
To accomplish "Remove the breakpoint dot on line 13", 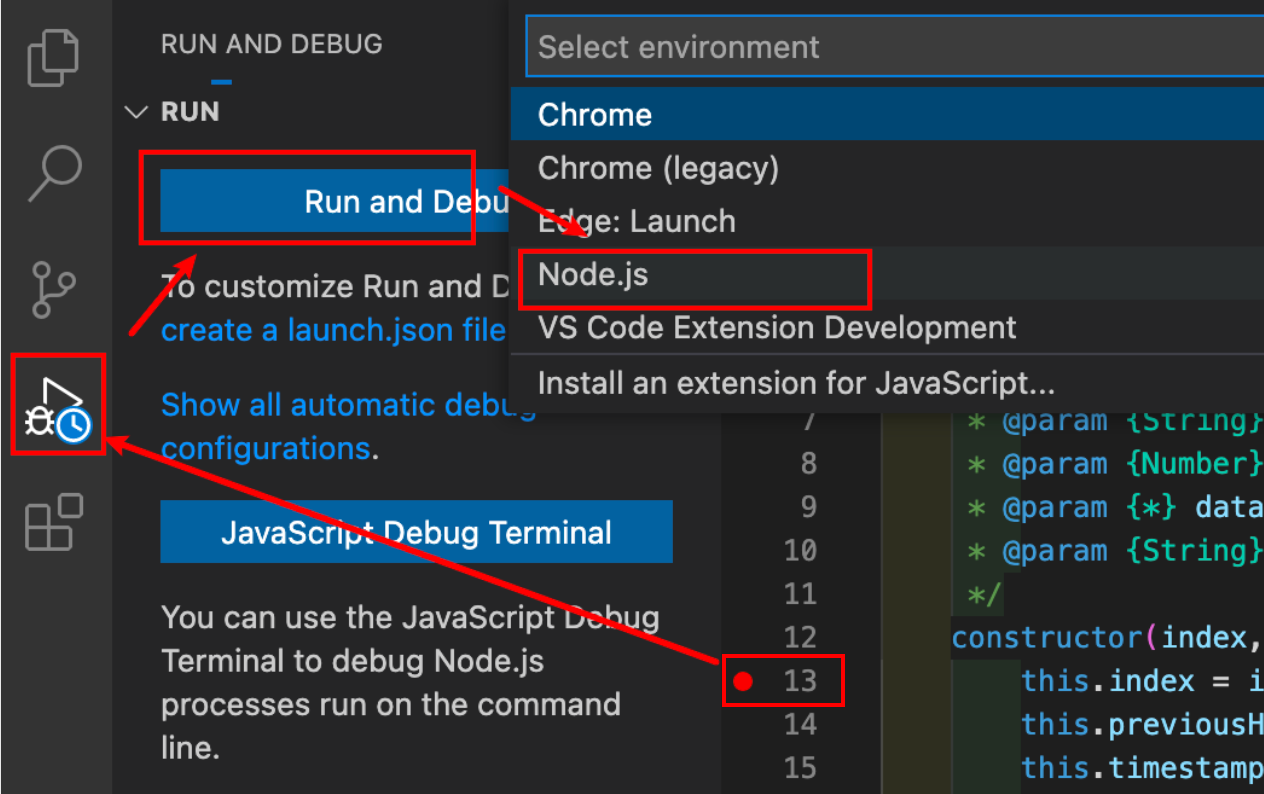I will [742, 682].
